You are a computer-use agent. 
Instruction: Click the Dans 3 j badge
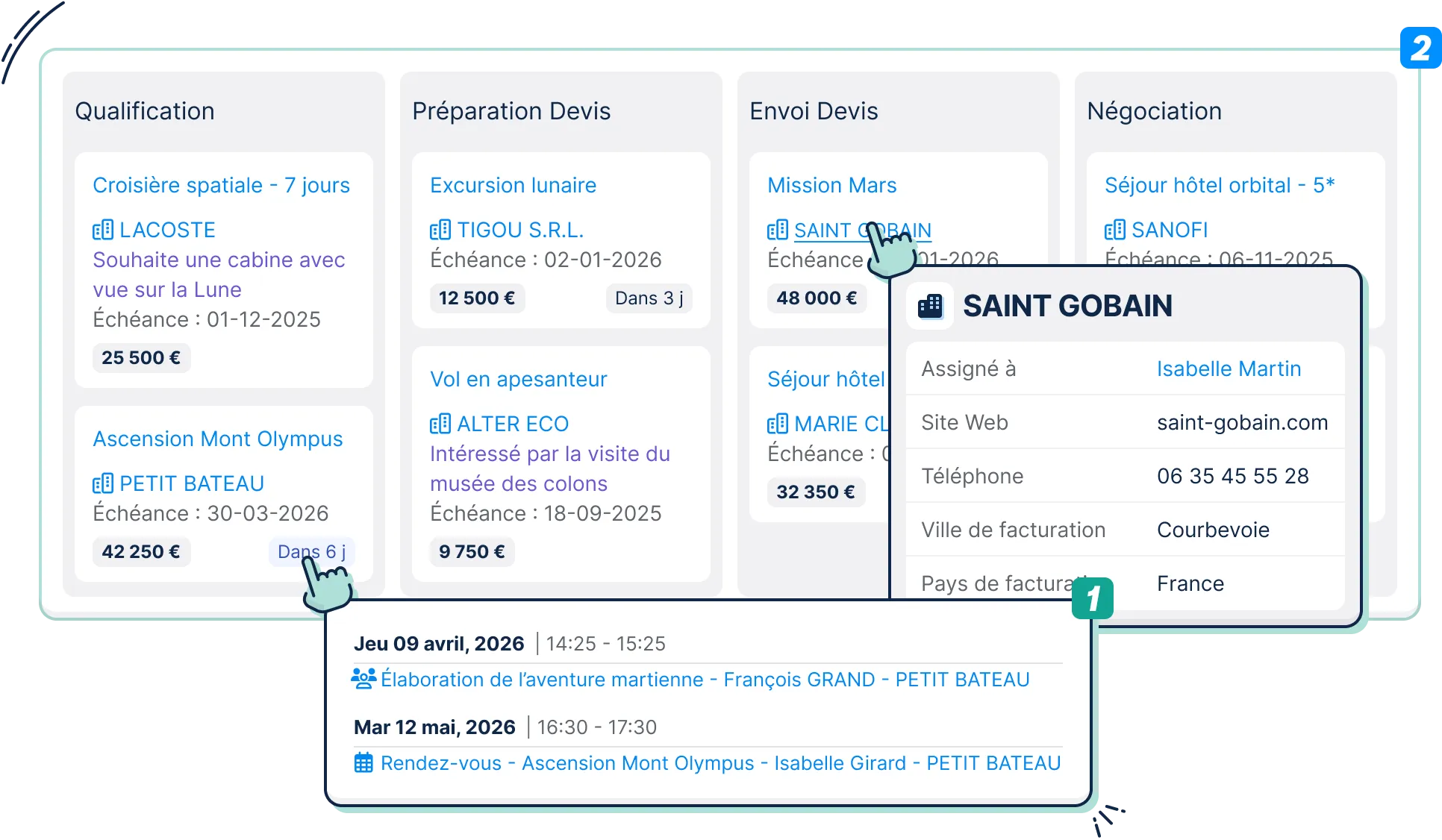(649, 298)
